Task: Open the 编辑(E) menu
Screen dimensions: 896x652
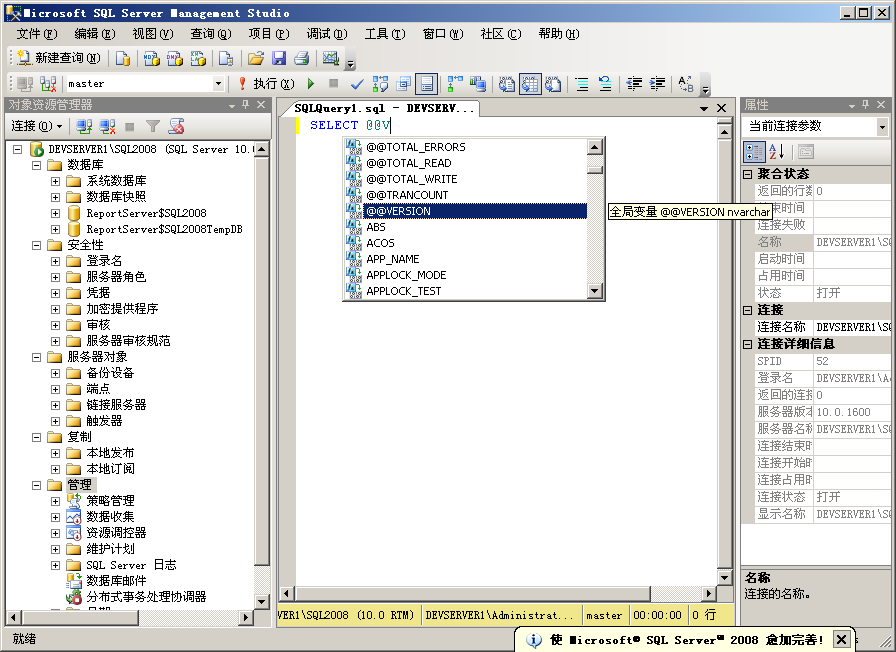Action: 94,34
